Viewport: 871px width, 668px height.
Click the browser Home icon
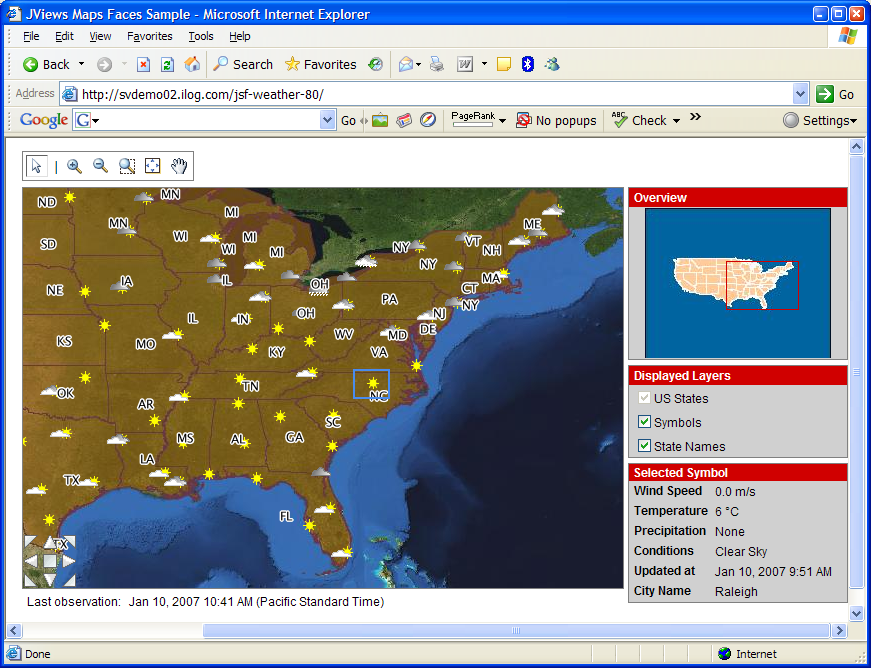click(192, 64)
